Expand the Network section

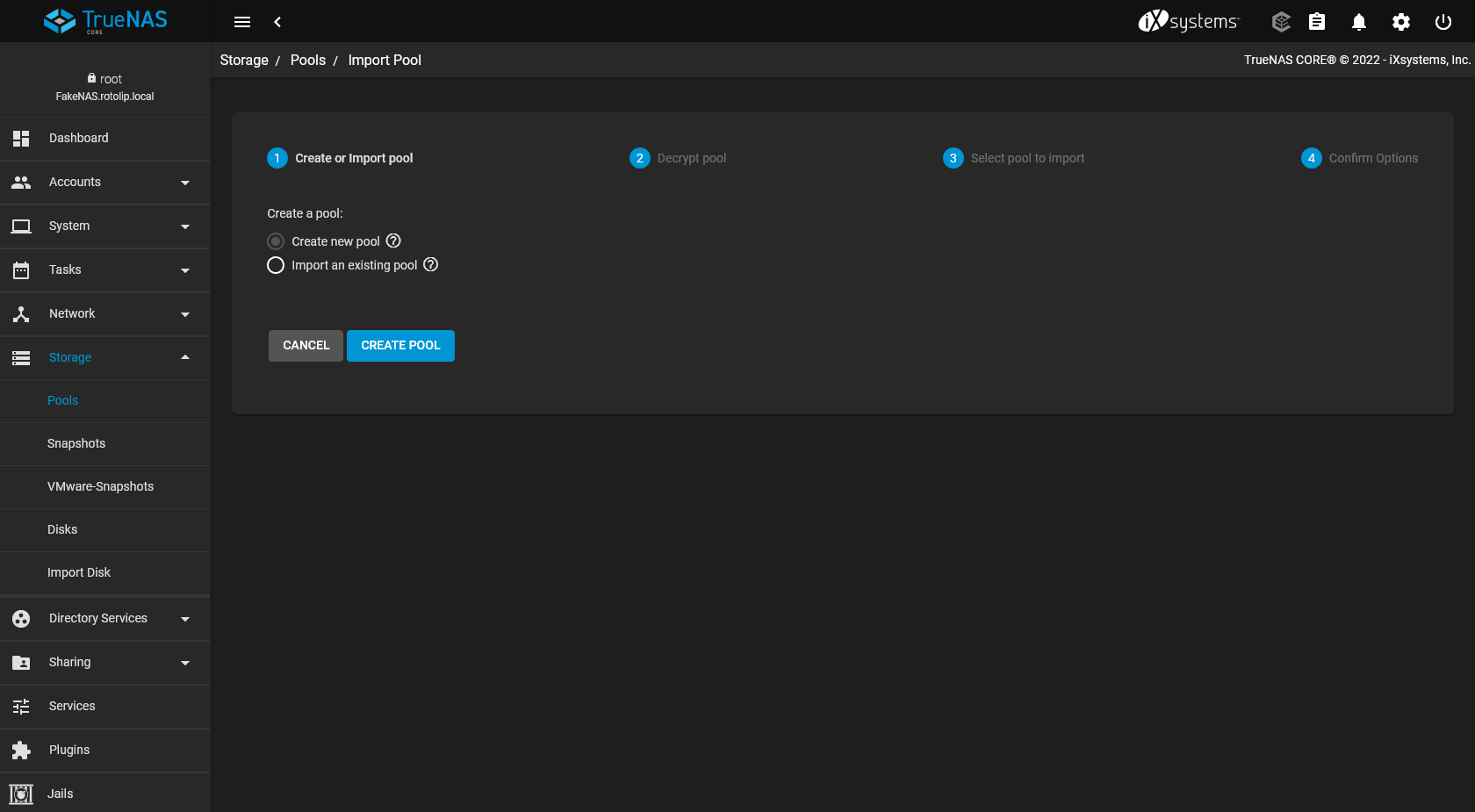pyautogui.click(x=104, y=313)
